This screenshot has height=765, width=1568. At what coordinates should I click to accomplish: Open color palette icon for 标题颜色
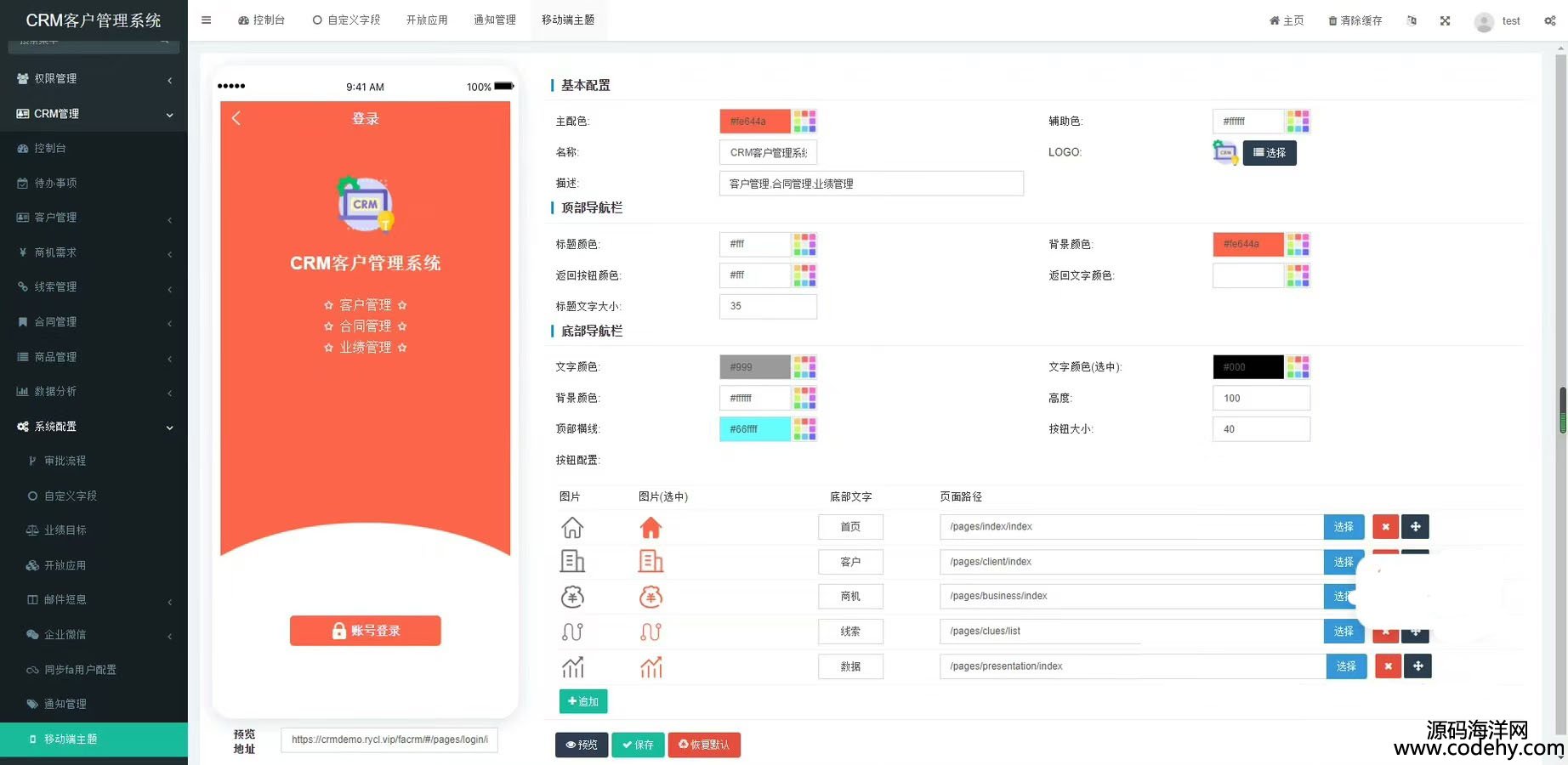coord(804,245)
